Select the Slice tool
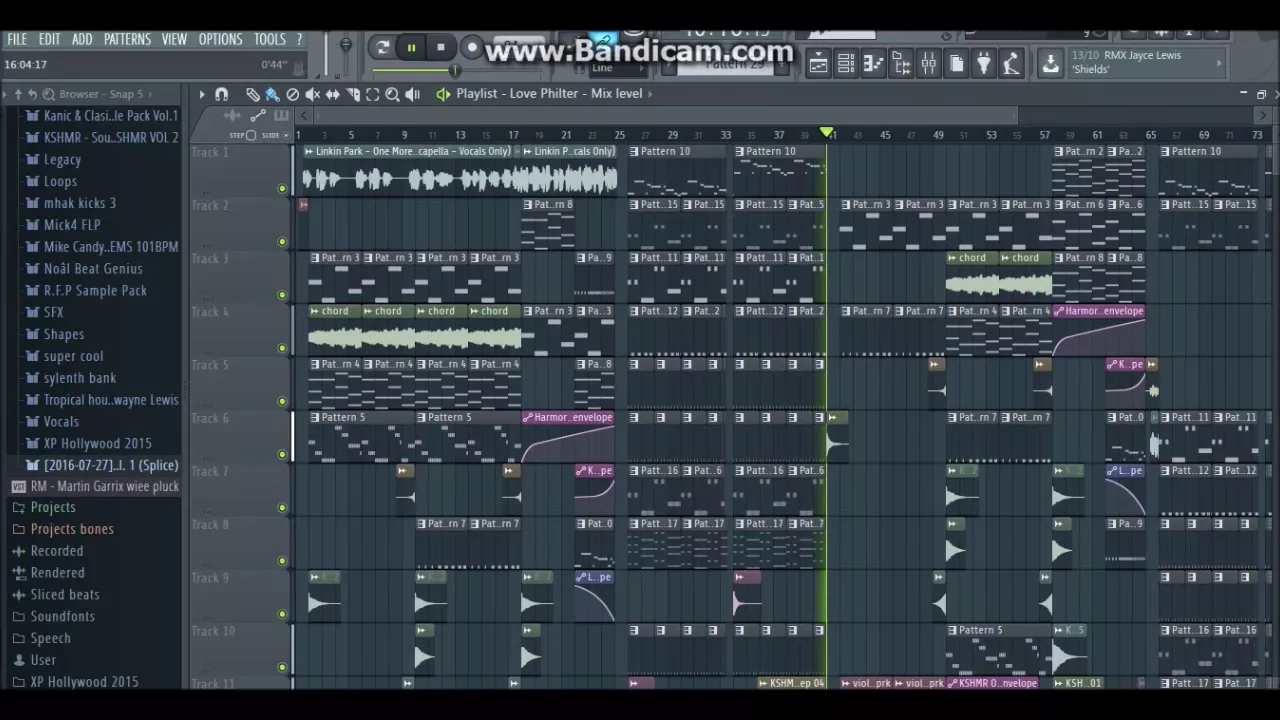Image resolution: width=1280 pixels, height=720 pixels. pos(352,94)
